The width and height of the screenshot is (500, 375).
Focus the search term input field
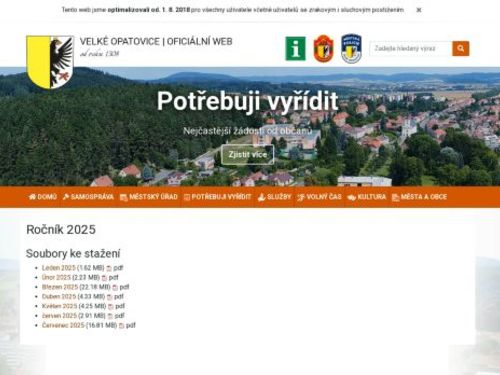(411, 49)
